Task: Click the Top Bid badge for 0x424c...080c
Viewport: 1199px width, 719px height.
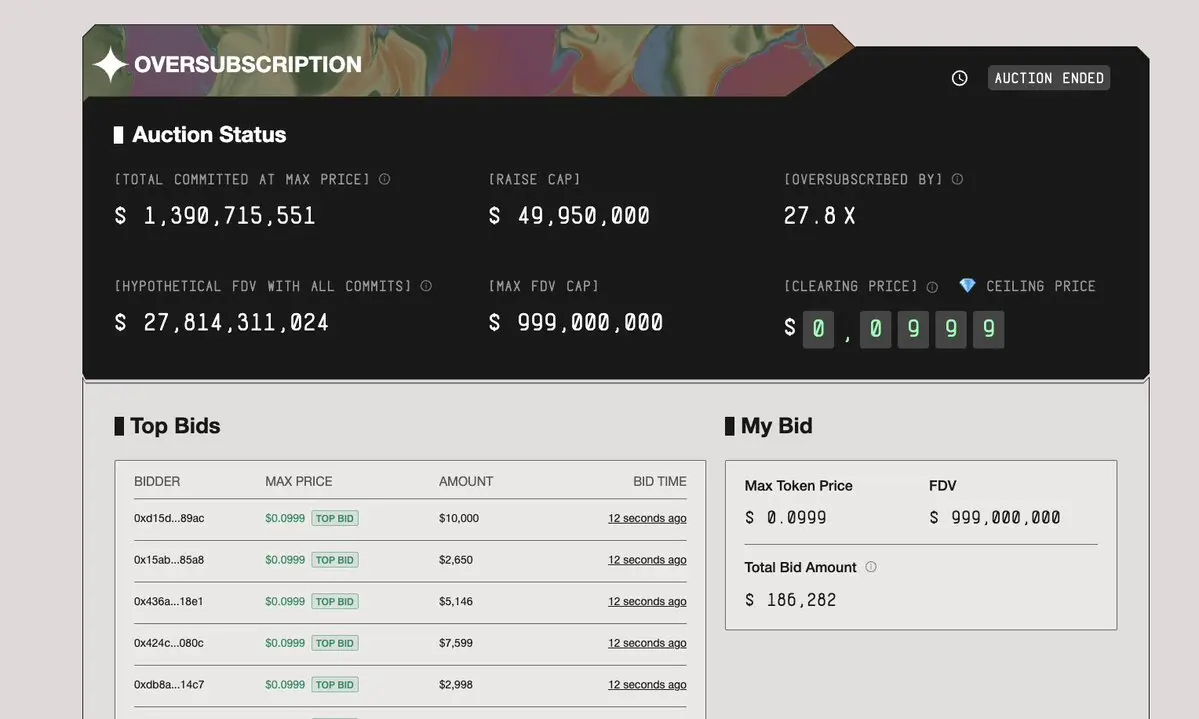Action: click(x=335, y=643)
